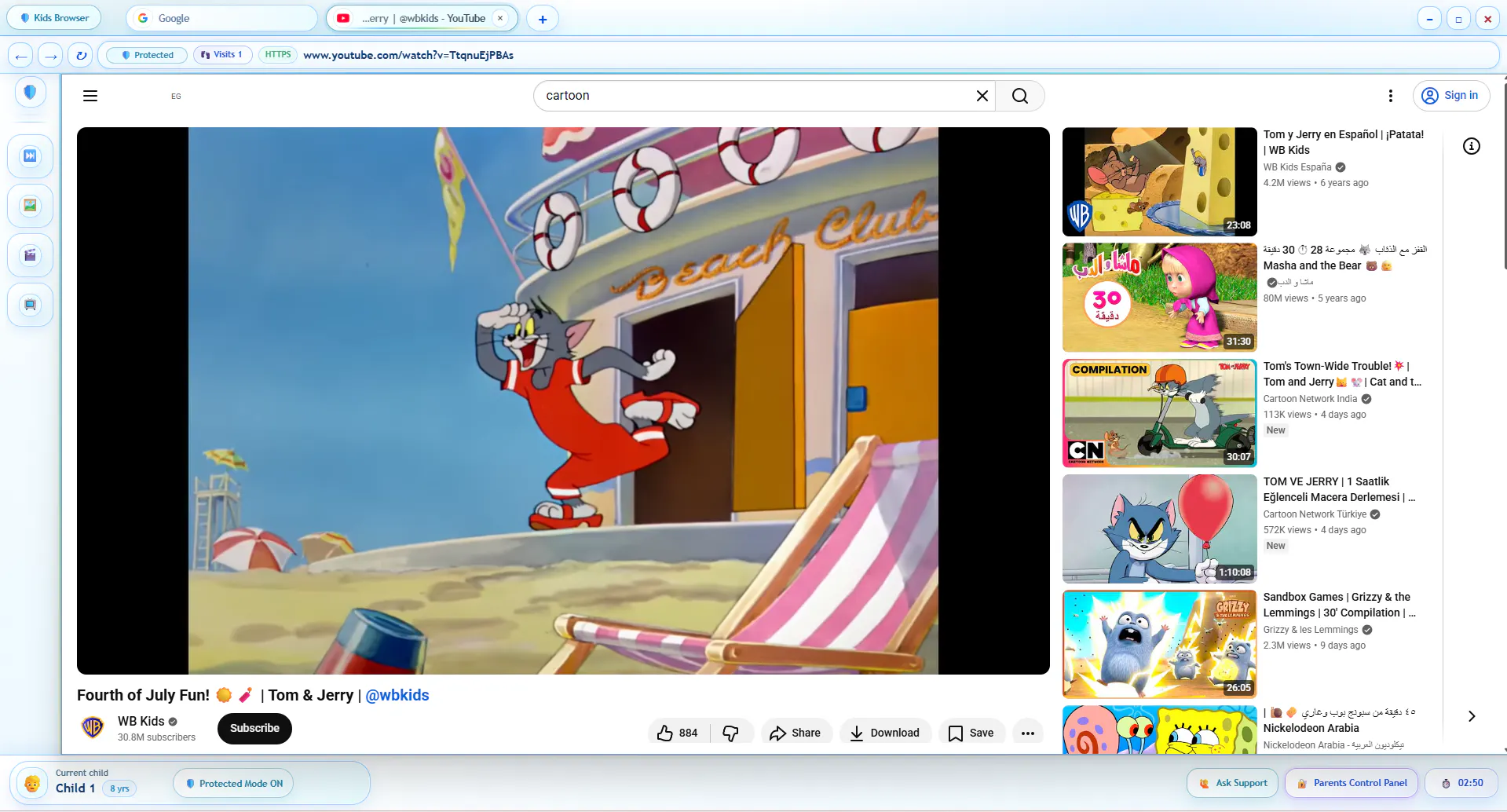Open the sidebar picture gallery icon

coord(31,206)
